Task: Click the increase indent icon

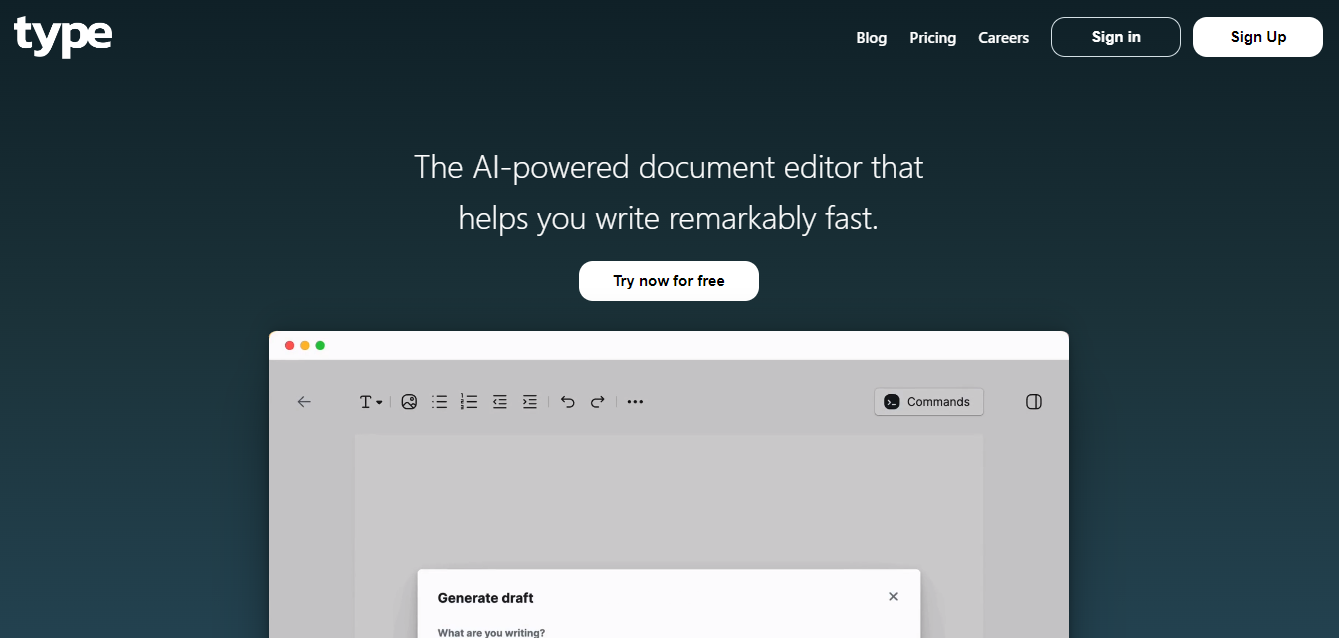Action: click(530, 402)
